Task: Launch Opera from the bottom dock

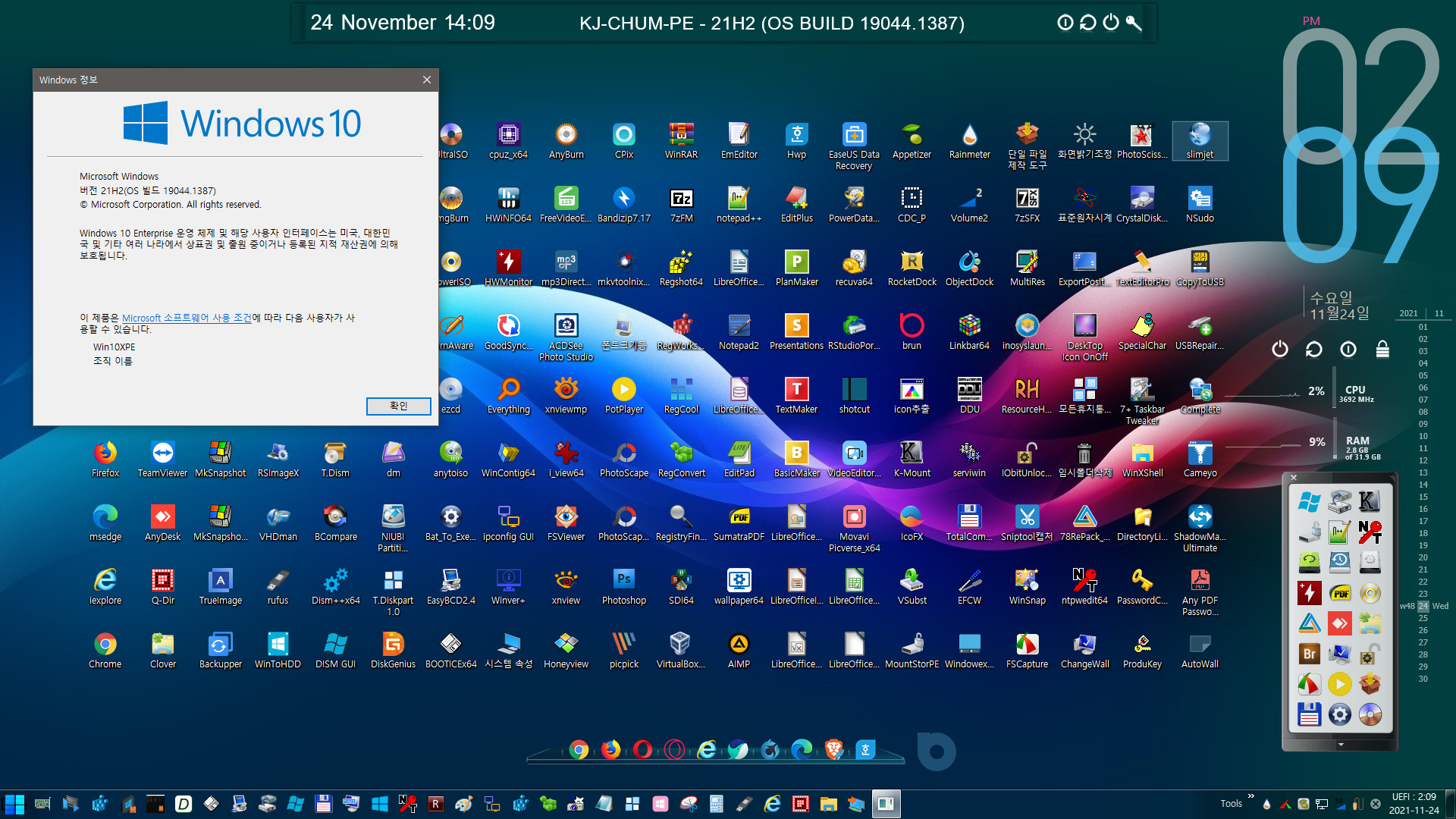Action: coord(642,750)
